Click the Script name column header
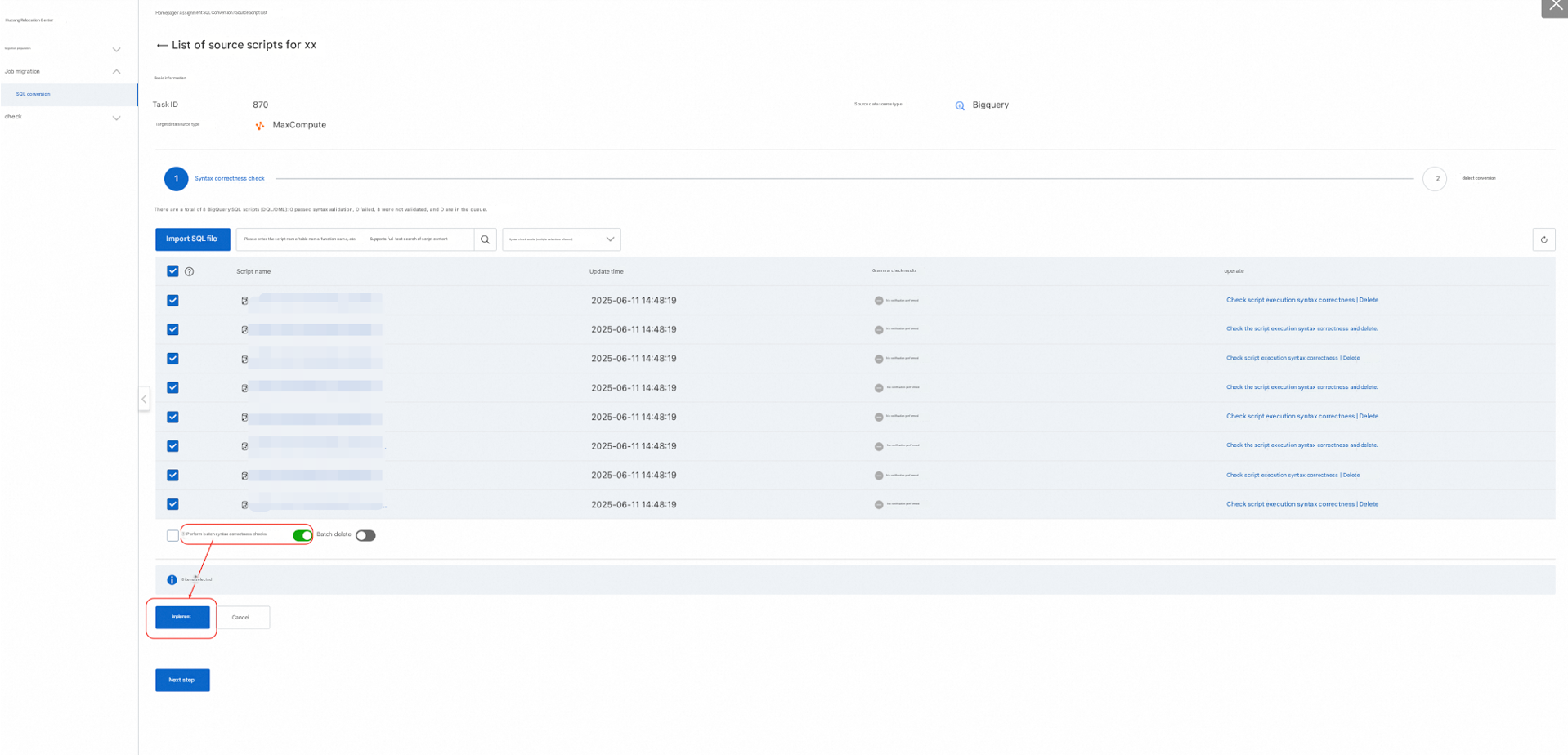Screen dimensions: 1568x755 coord(253,272)
